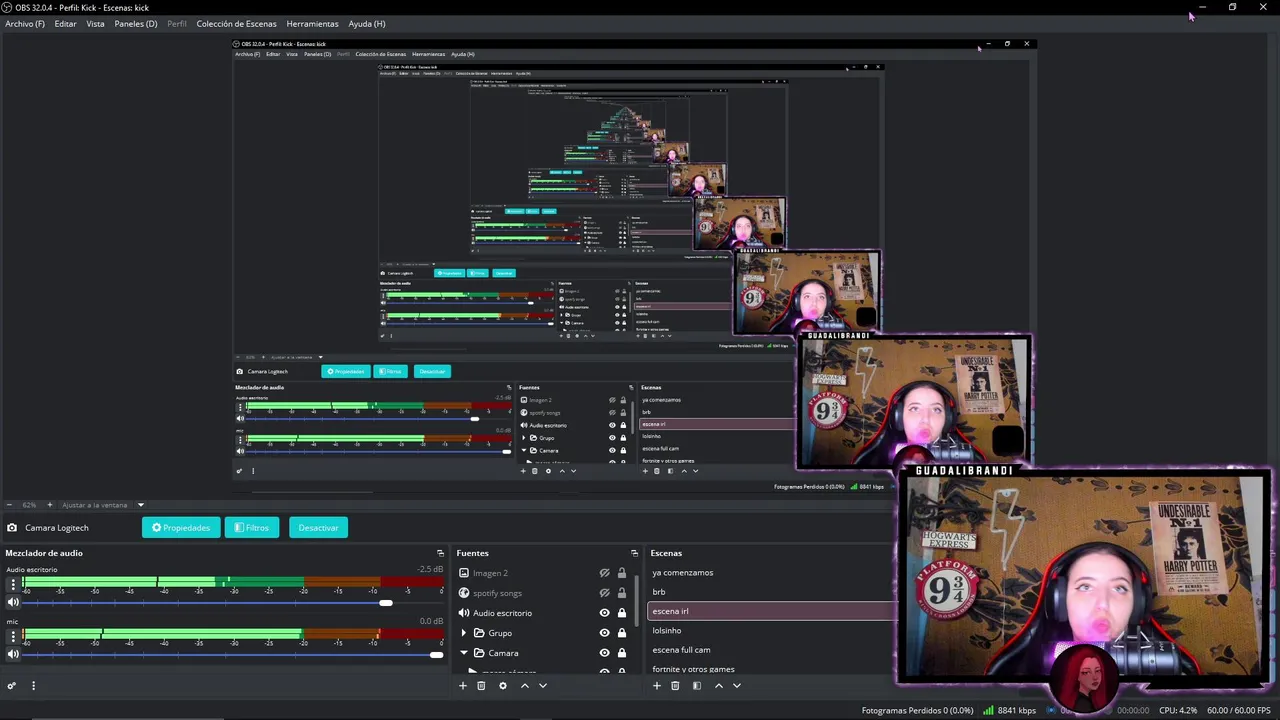Delete the selected source
The height and width of the screenshot is (720, 1280).
tap(481, 686)
